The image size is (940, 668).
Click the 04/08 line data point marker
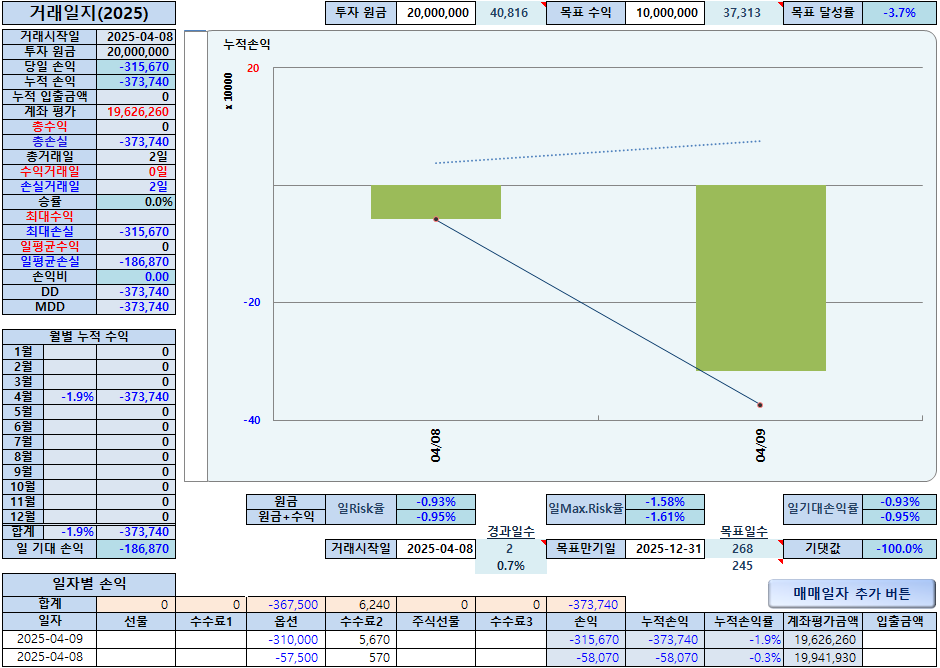click(x=436, y=219)
